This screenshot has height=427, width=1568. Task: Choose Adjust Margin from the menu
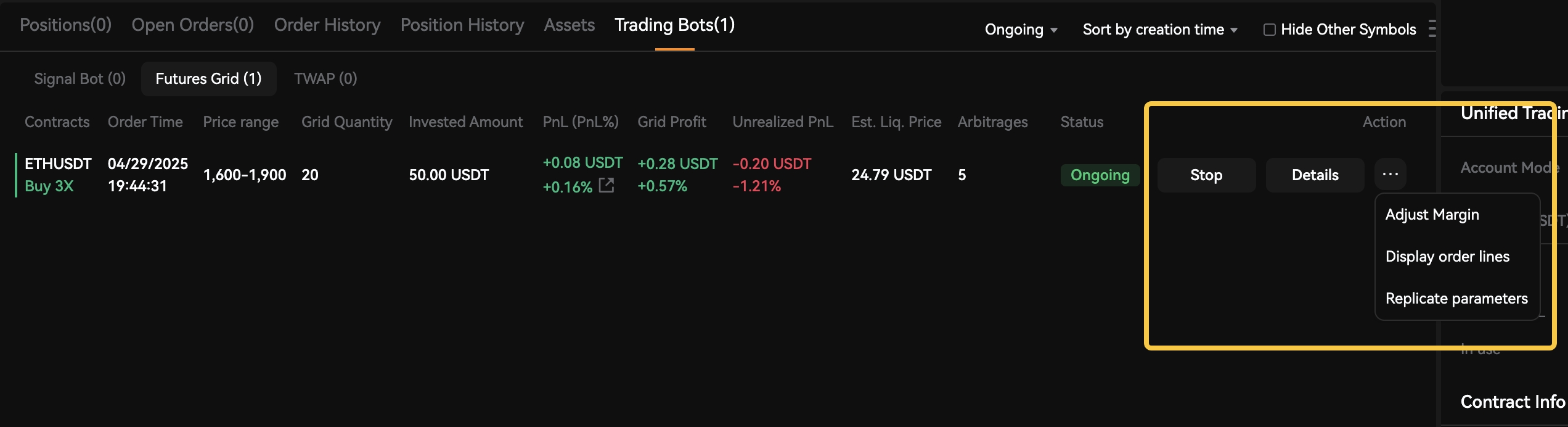pyautogui.click(x=1432, y=214)
